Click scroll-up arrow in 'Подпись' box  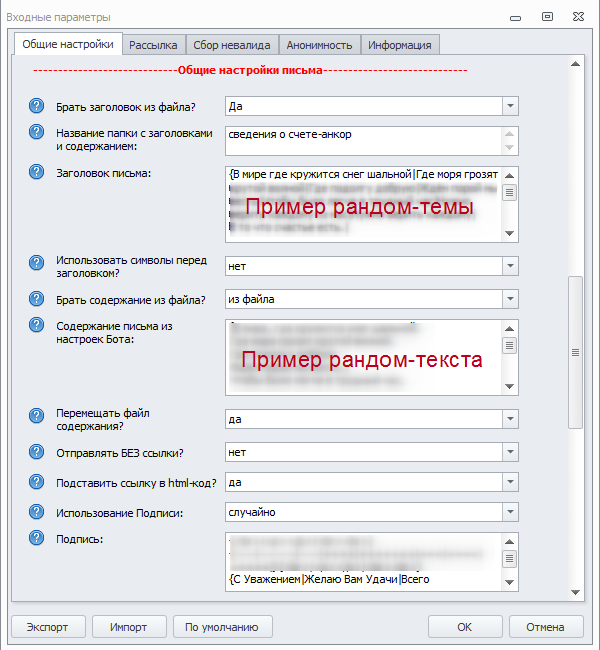[510, 542]
